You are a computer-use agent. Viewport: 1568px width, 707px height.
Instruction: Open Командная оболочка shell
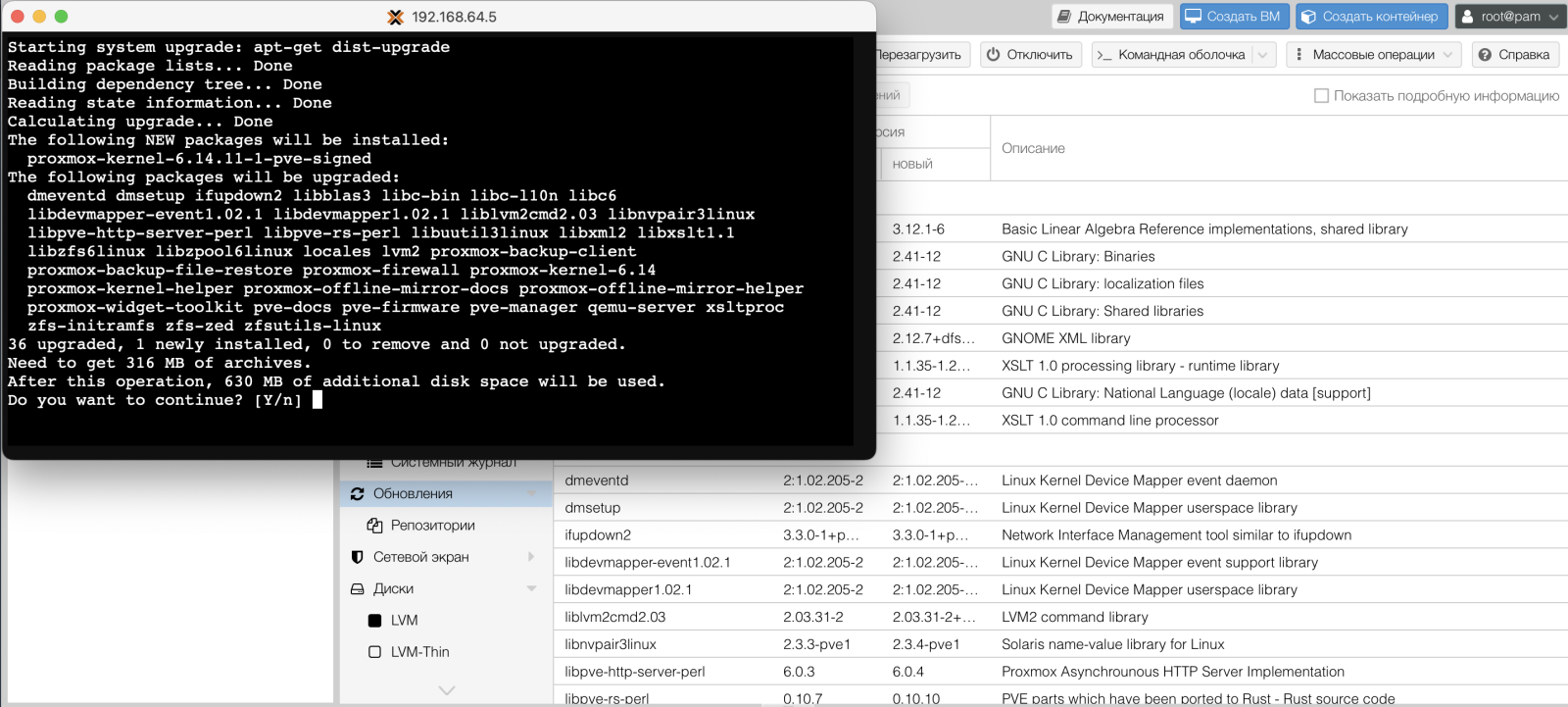pyautogui.click(x=1172, y=55)
